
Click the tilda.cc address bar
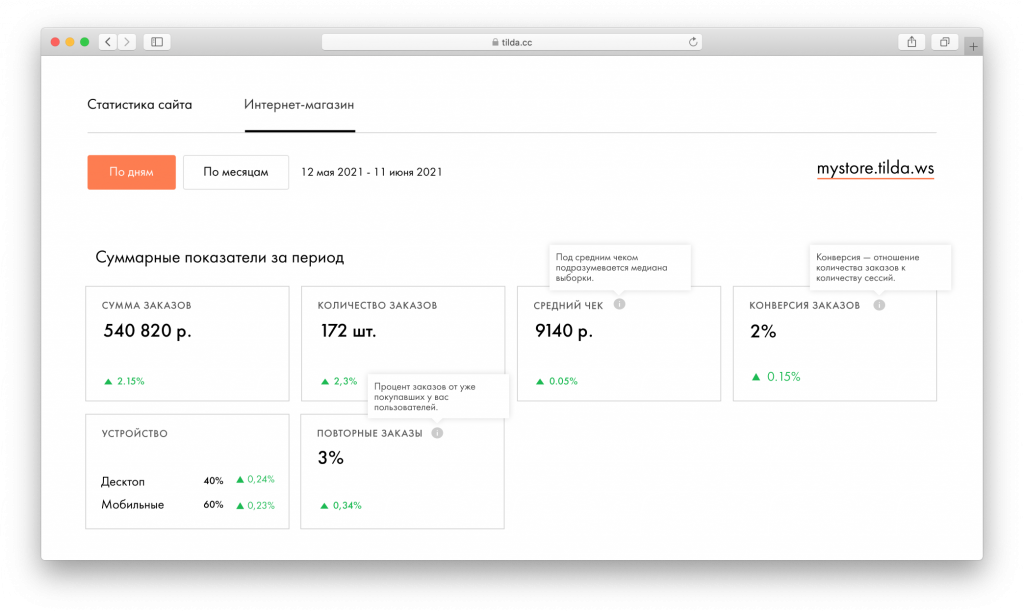pyautogui.click(x=512, y=42)
